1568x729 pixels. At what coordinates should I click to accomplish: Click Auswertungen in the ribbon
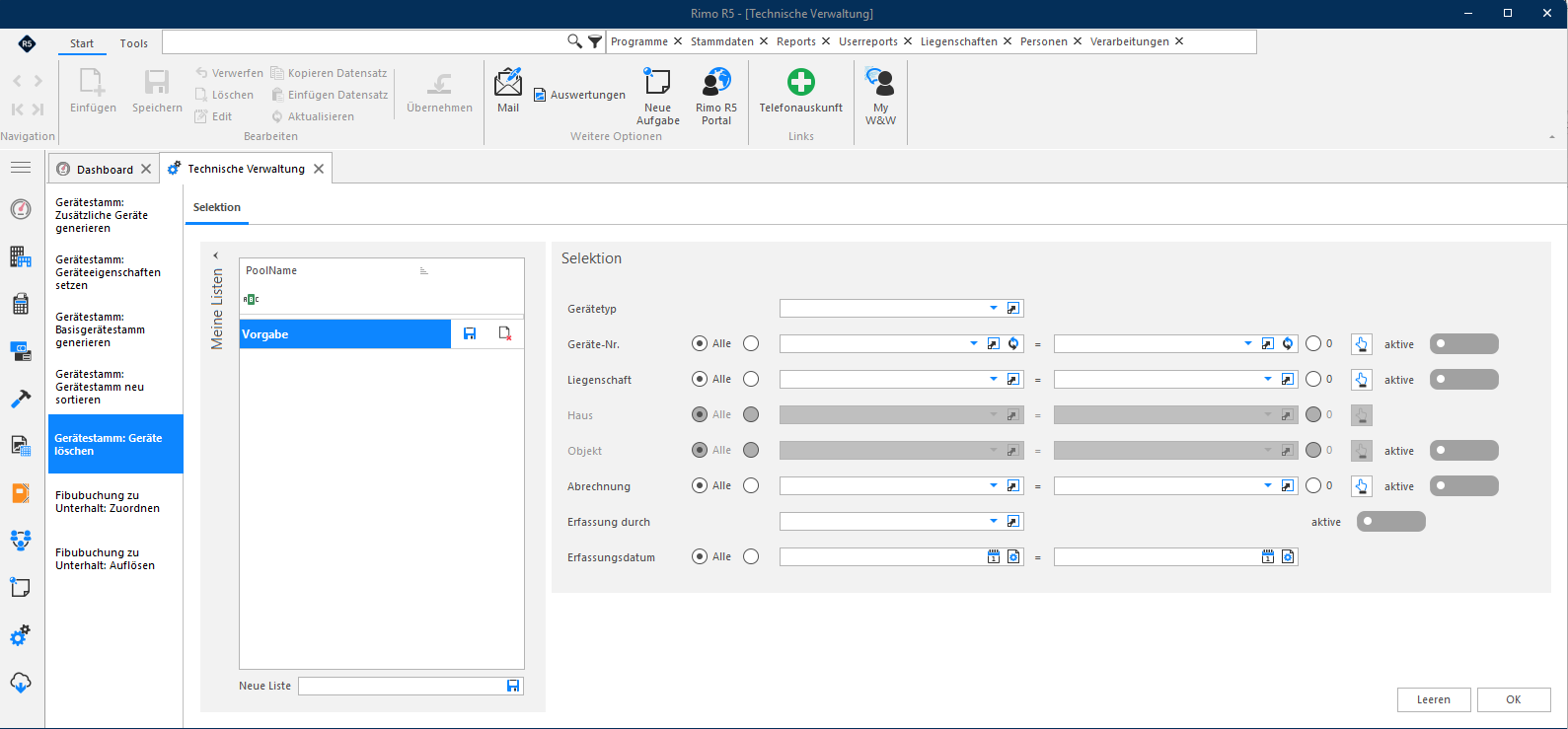click(579, 95)
